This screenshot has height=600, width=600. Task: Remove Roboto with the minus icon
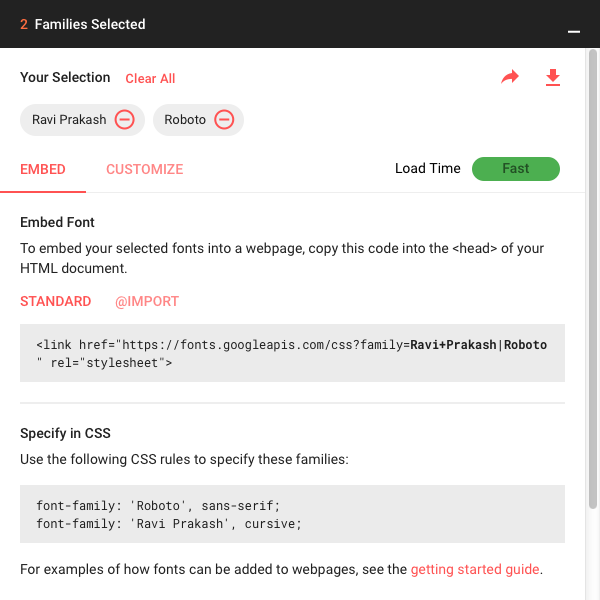tap(224, 120)
